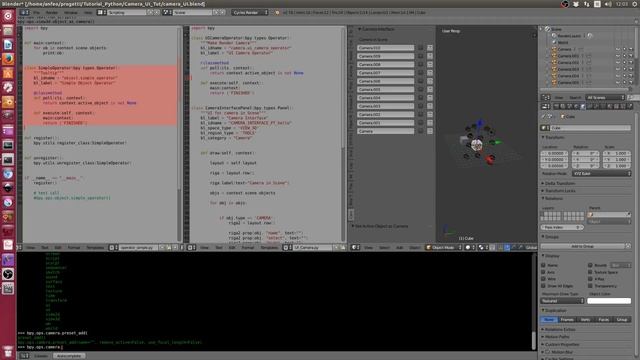Enable the Axis display checkbox
Image resolution: width=640 pixels, height=360 pixels.
tap(543, 272)
